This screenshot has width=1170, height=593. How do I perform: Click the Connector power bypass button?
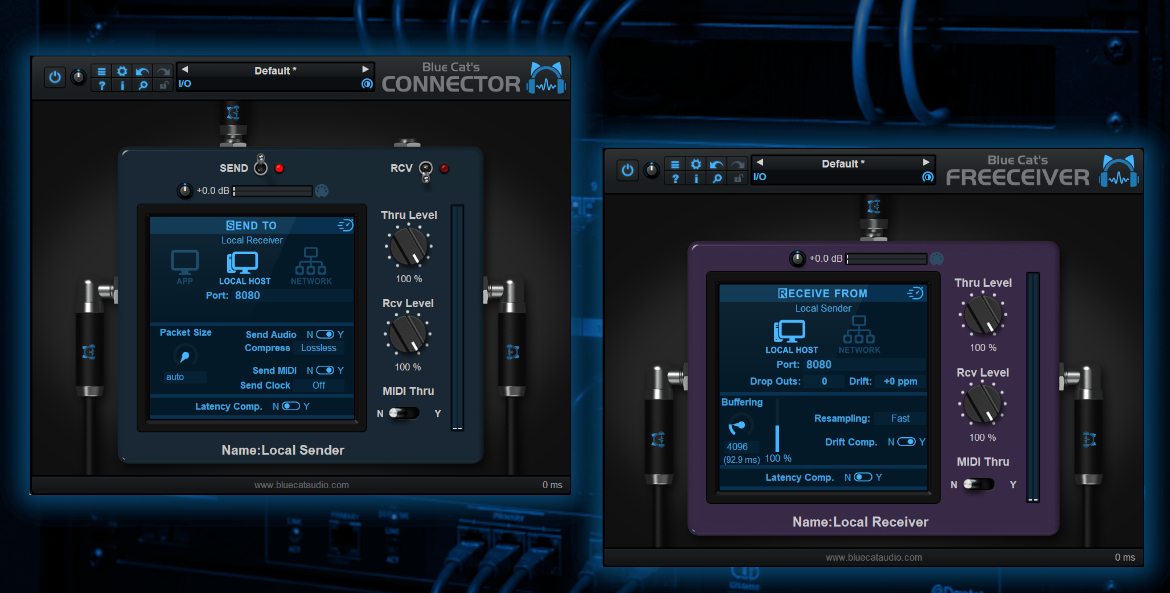coord(54,77)
